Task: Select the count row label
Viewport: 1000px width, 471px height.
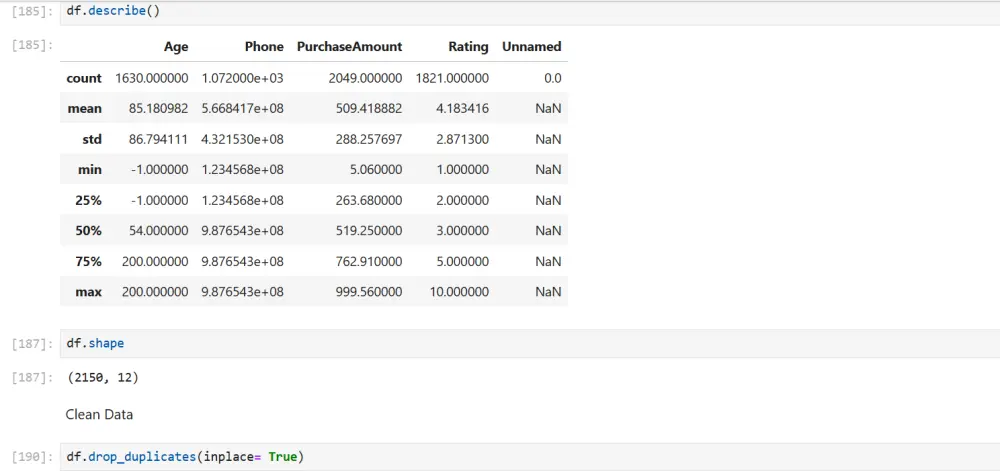Action: 84,78
